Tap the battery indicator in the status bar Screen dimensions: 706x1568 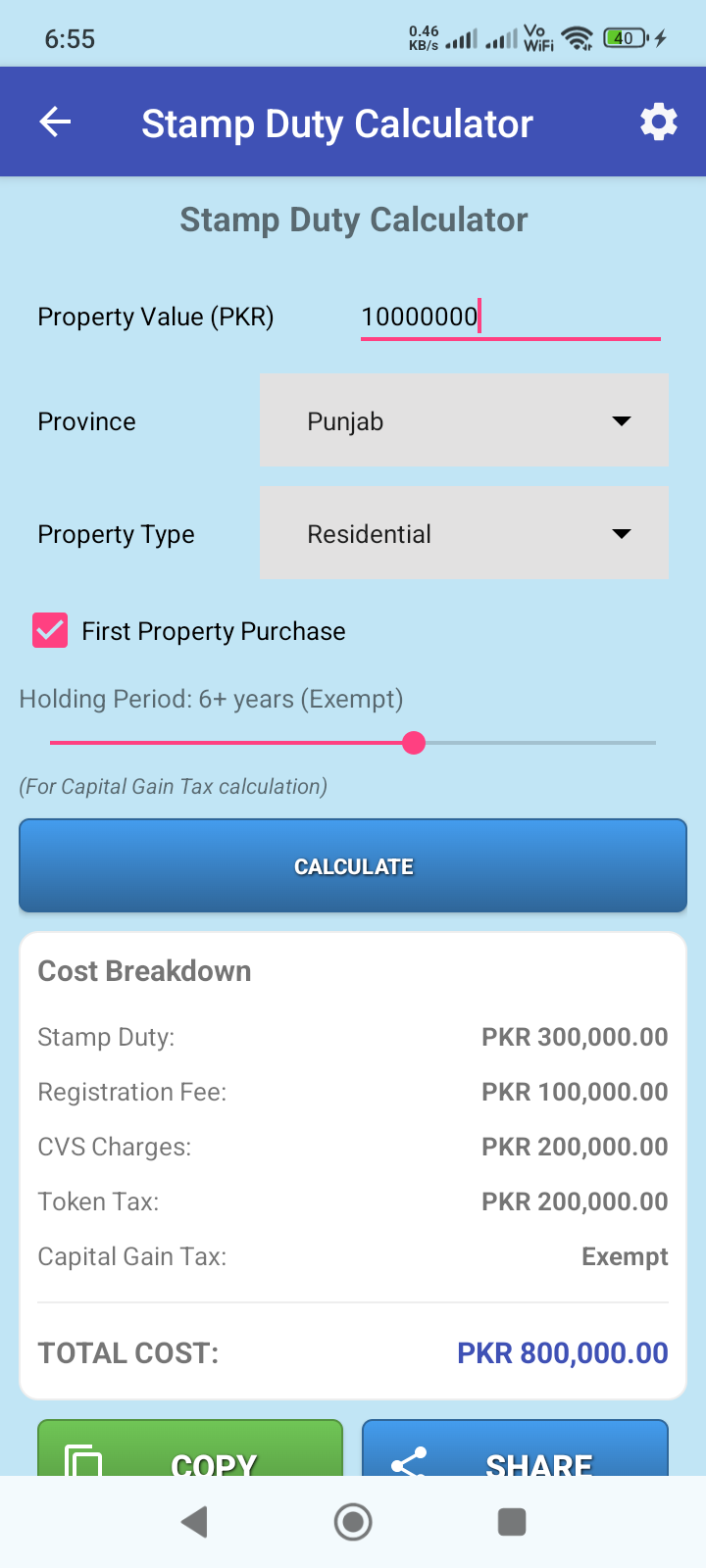(626, 38)
